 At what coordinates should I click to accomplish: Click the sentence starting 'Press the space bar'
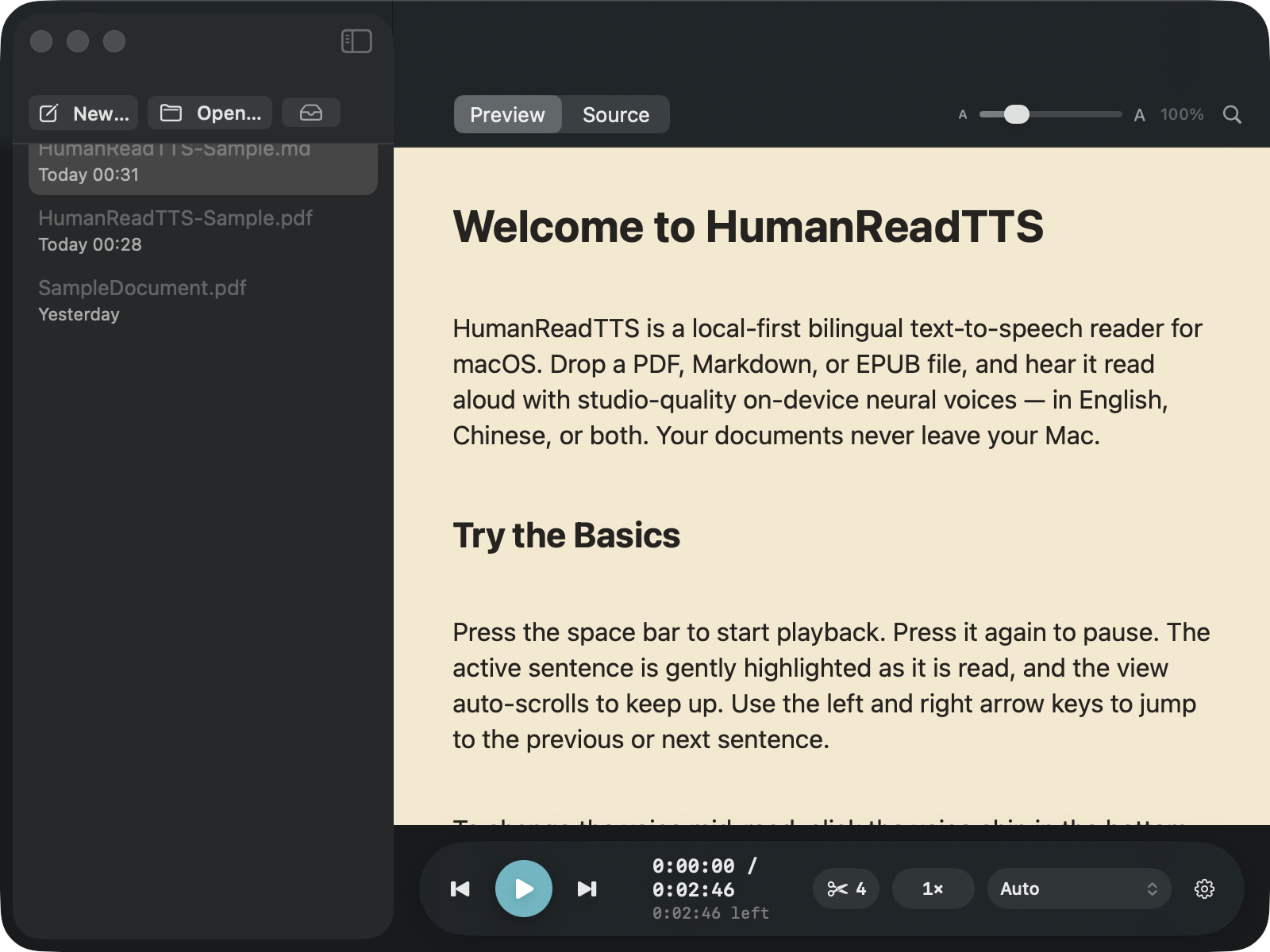[671, 632]
